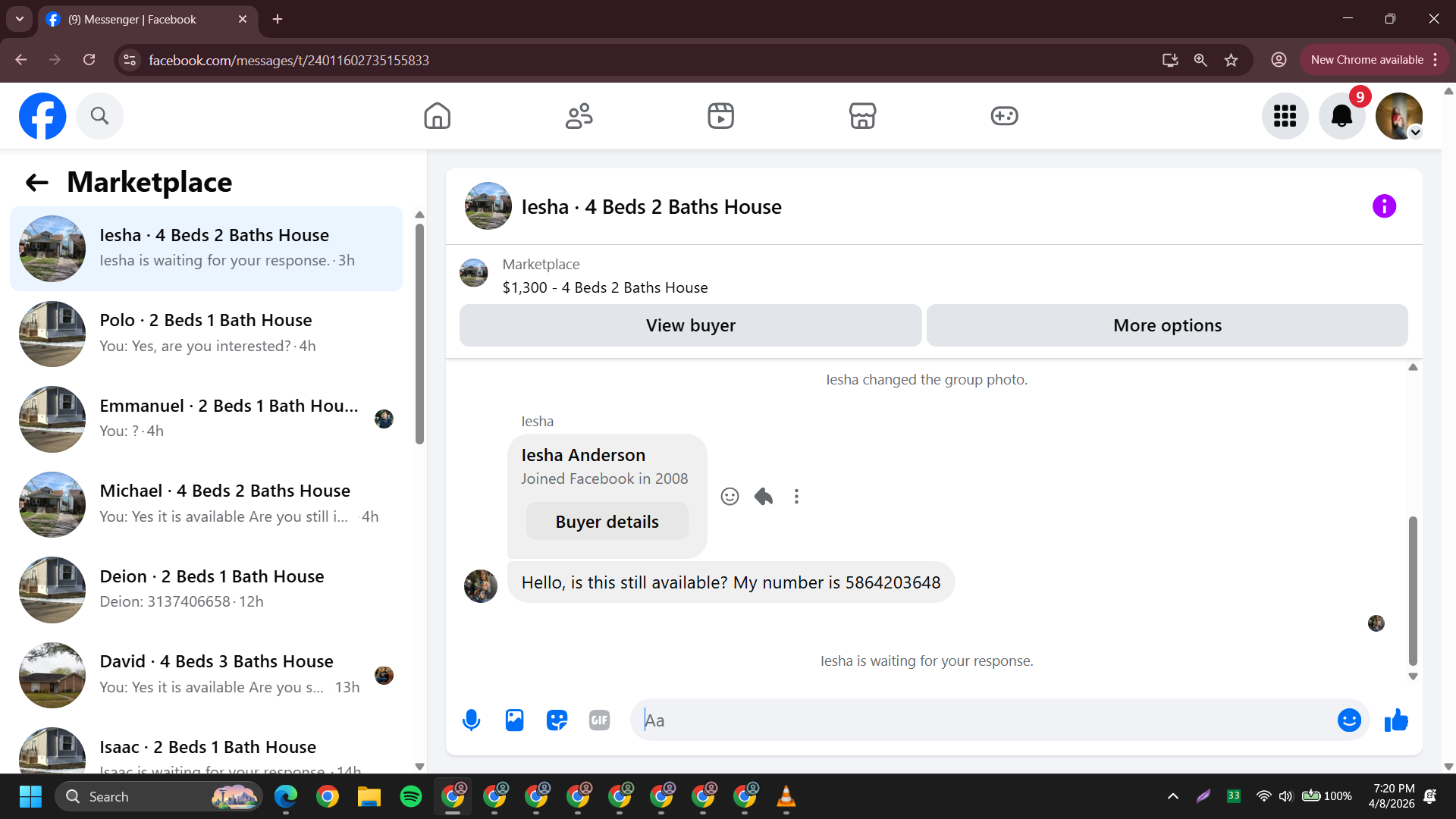Open the Polo 2 Beds conversation
1456x819 pixels.
[206, 333]
